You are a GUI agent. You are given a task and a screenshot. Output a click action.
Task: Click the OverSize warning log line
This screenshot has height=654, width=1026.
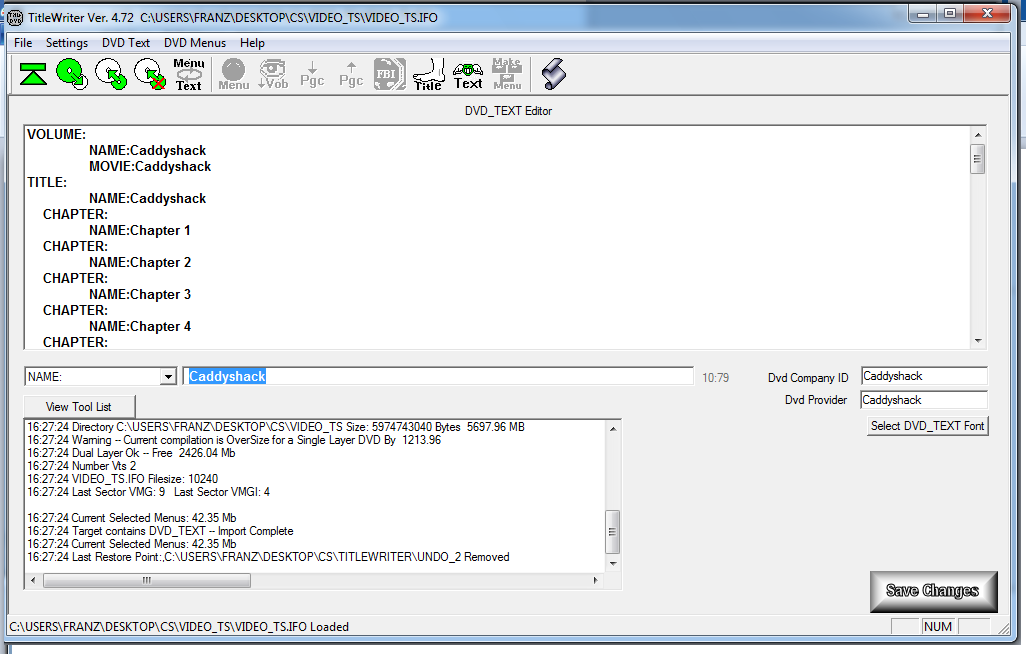click(x=234, y=440)
